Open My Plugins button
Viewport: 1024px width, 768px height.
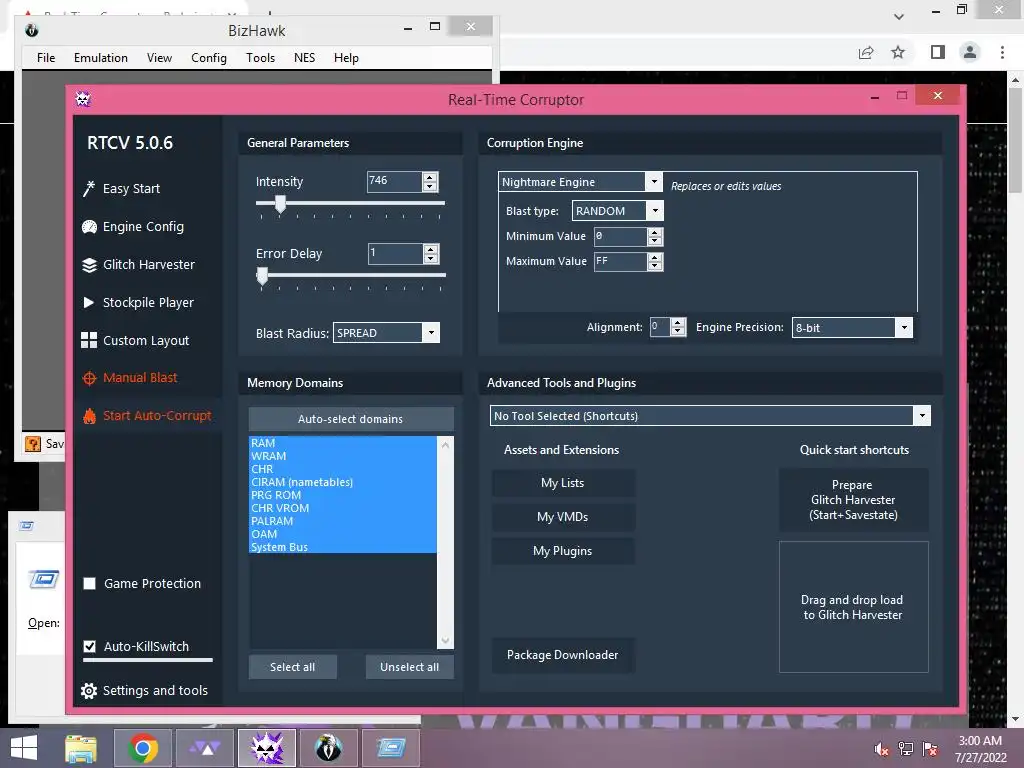coord(563,551)
